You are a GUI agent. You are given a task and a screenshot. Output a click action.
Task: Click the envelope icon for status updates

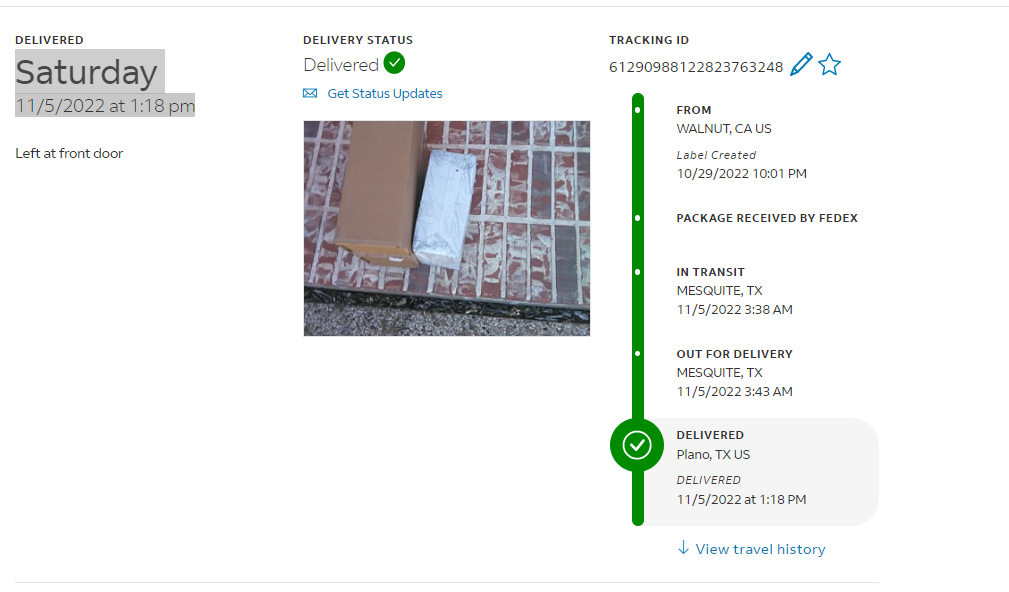310,93
